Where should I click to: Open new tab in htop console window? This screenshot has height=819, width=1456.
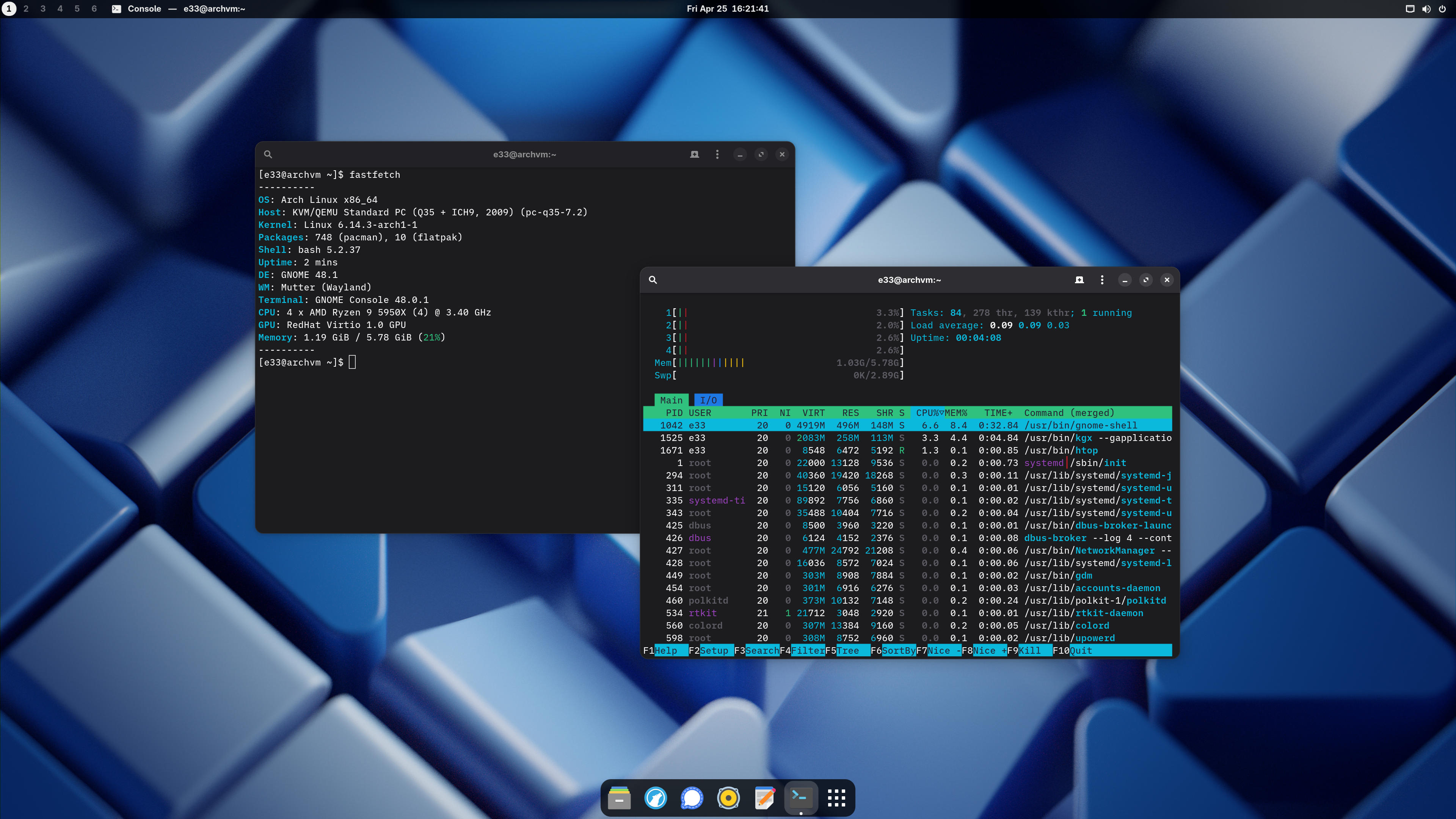tap(1079, 280)
